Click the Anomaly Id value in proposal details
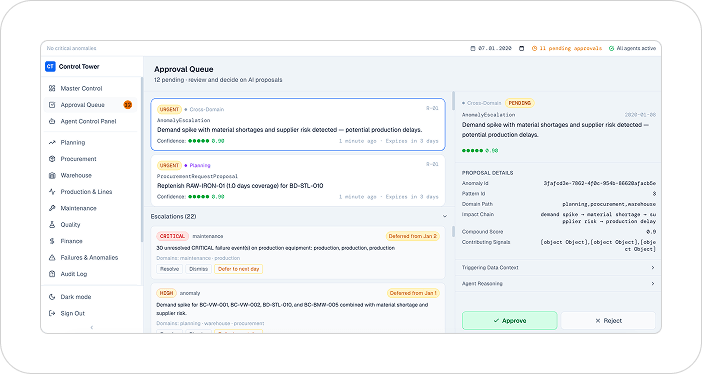702x374 pixels. click(x=600, y=183)
